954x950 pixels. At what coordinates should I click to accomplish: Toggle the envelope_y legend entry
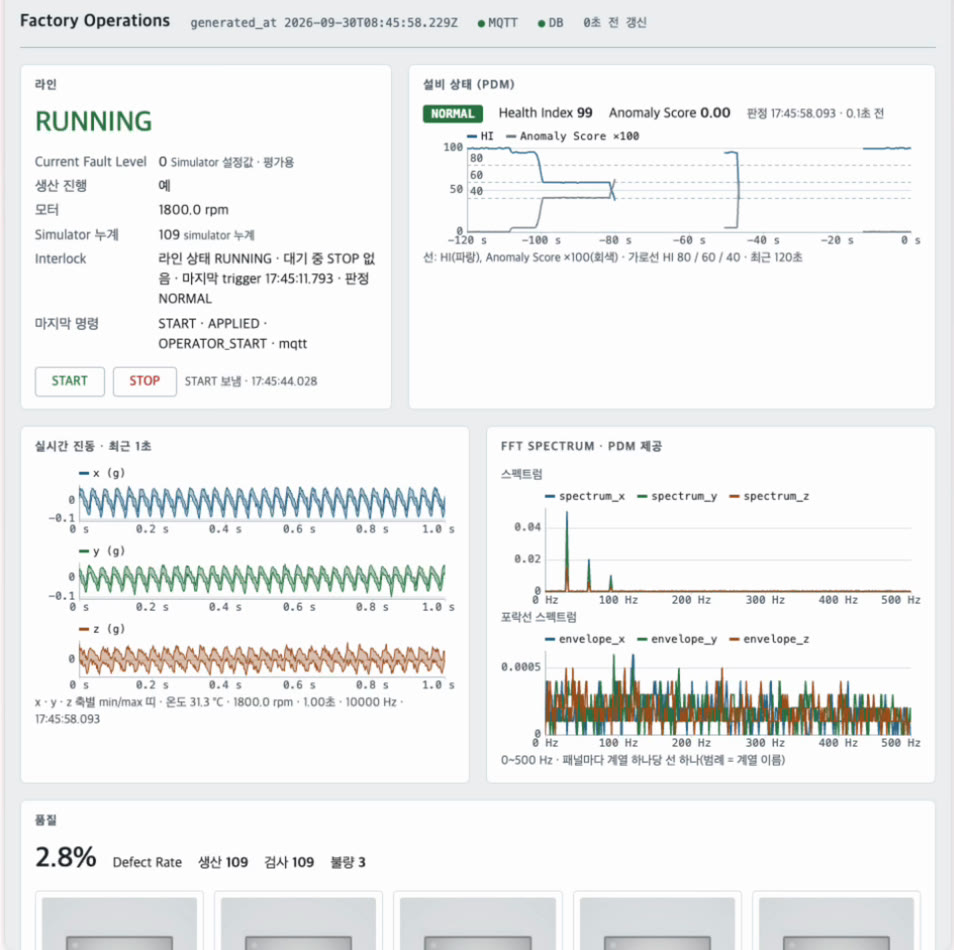pos(677,639)
